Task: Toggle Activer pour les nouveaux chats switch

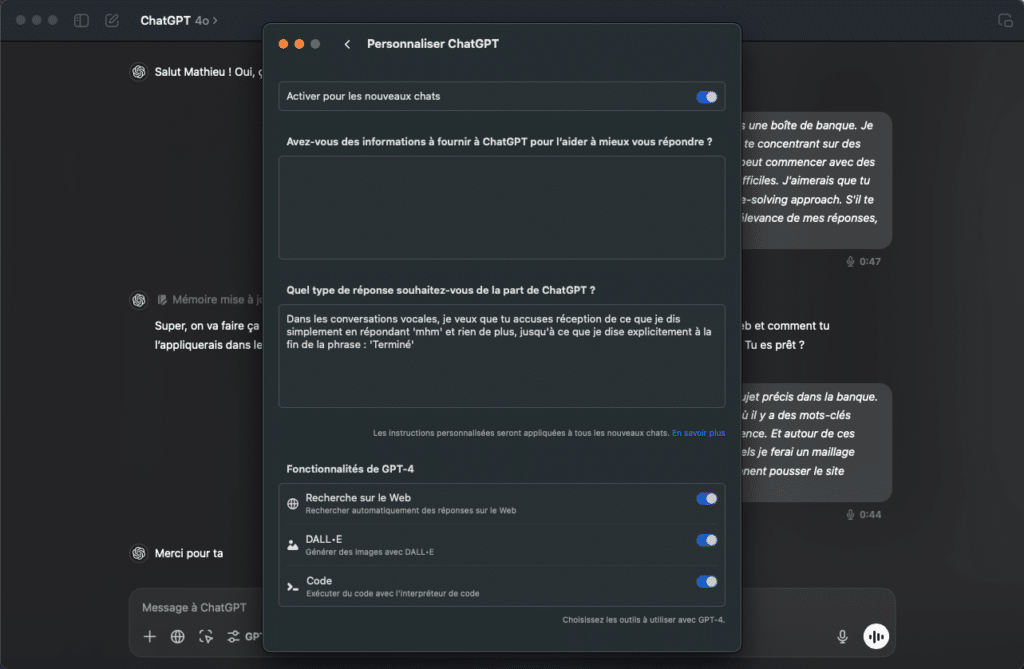Action: click(707, 97)
